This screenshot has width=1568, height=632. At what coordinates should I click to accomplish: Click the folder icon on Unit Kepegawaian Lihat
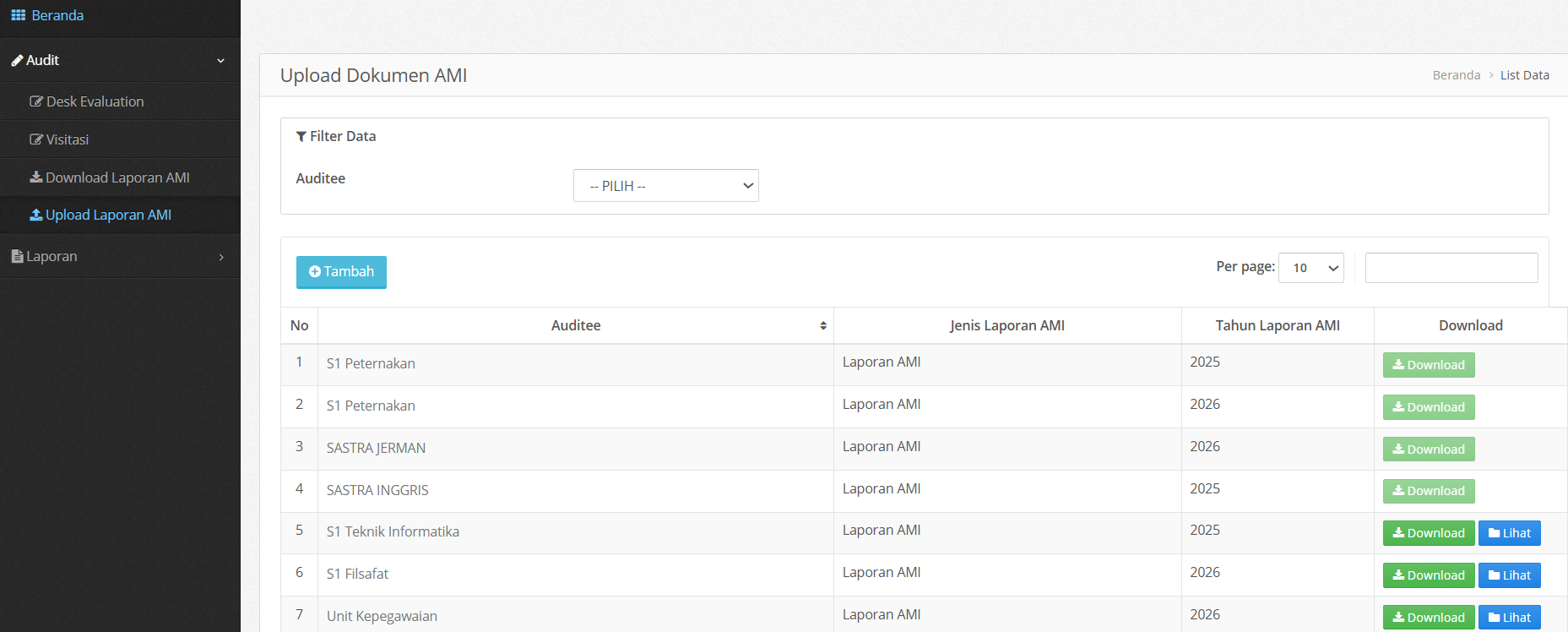coord(1494,618)
